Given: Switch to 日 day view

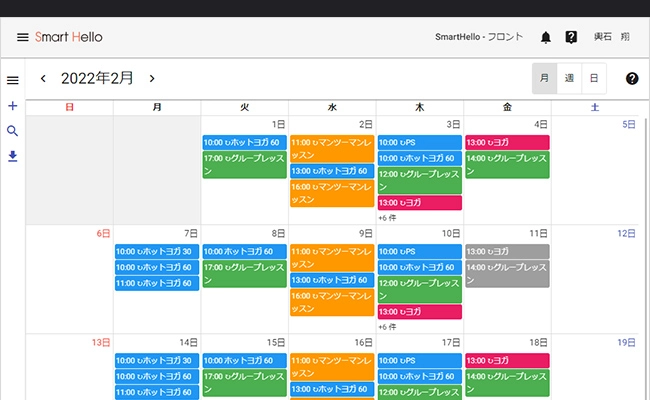Looking at the screenshot, I should (594, 78).
